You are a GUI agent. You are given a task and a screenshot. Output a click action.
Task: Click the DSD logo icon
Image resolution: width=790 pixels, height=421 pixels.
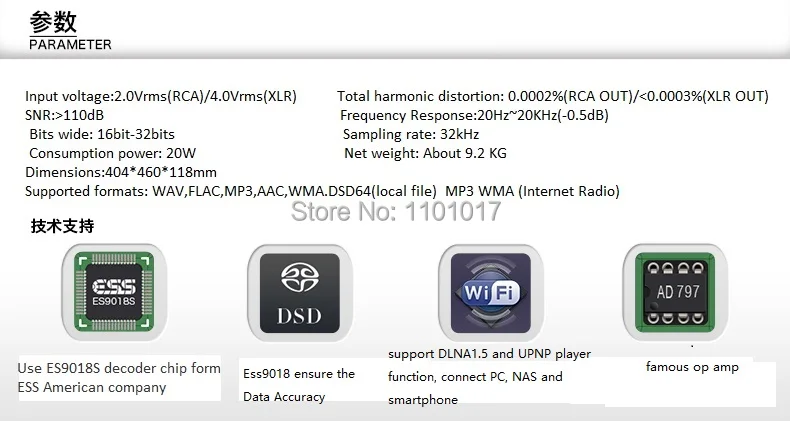300,293
